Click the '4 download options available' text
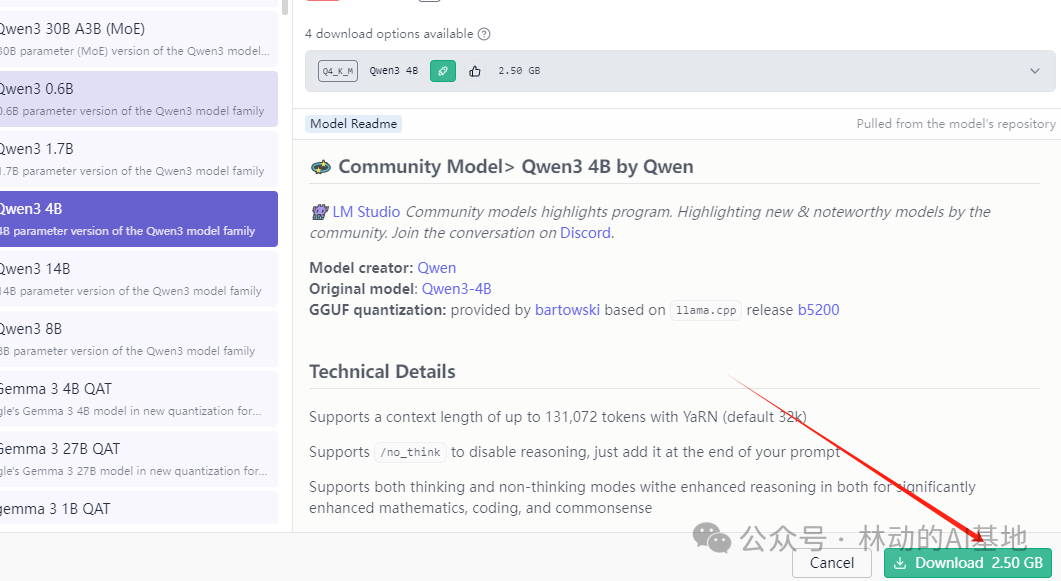The width and height of the screenshot is (1061, 581). [x=389, y=34]
